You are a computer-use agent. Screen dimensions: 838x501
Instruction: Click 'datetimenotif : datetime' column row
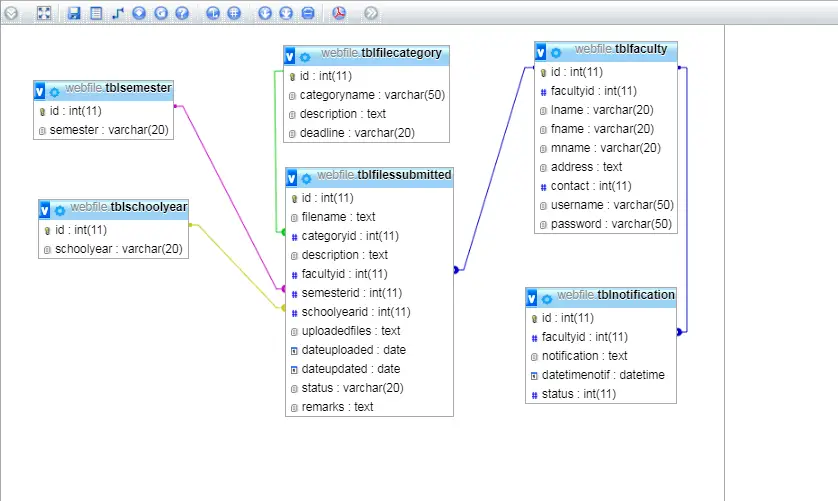click(x=601, y=375)
